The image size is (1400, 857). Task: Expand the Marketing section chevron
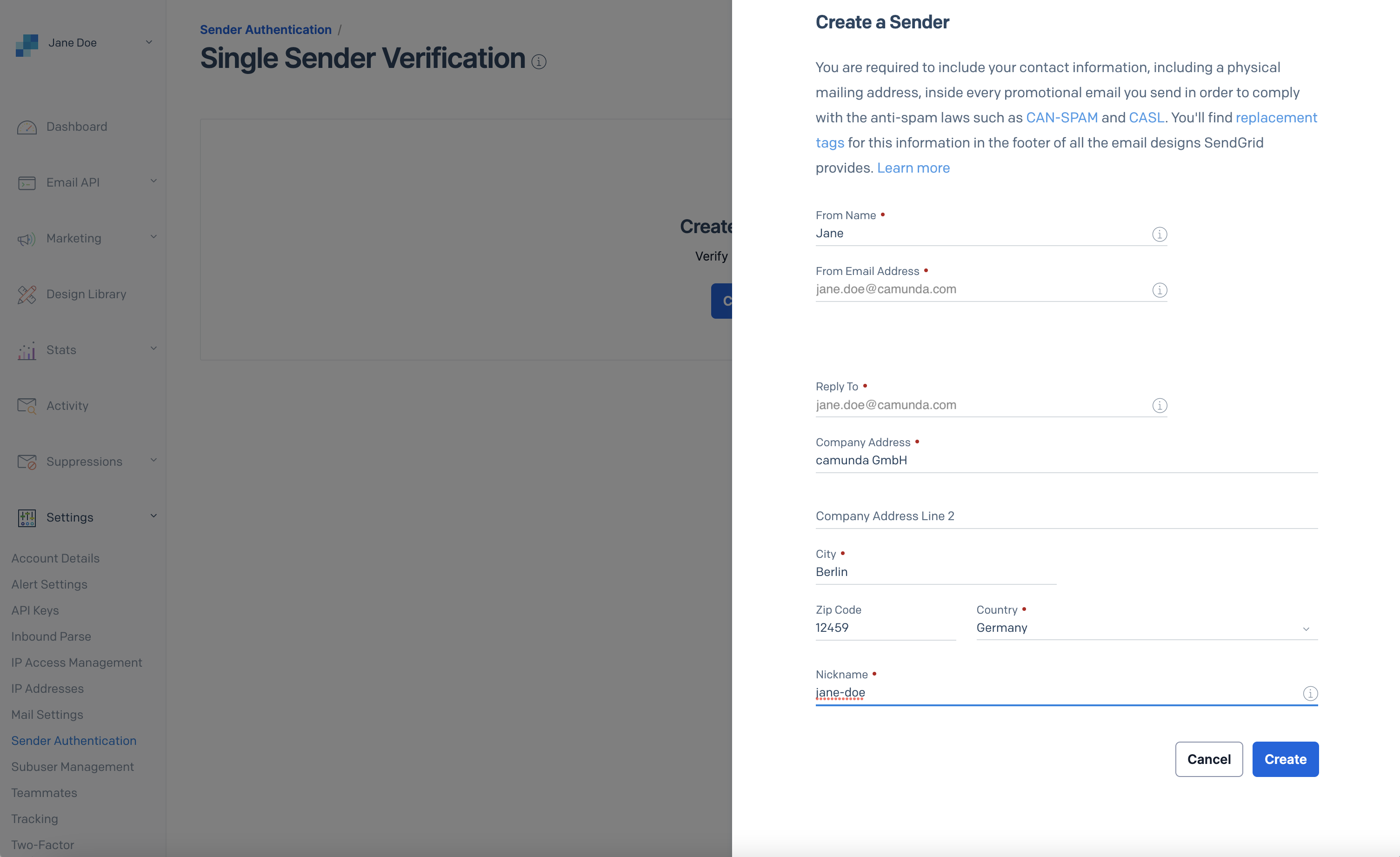pyautogui.click(x=153, y=236)
